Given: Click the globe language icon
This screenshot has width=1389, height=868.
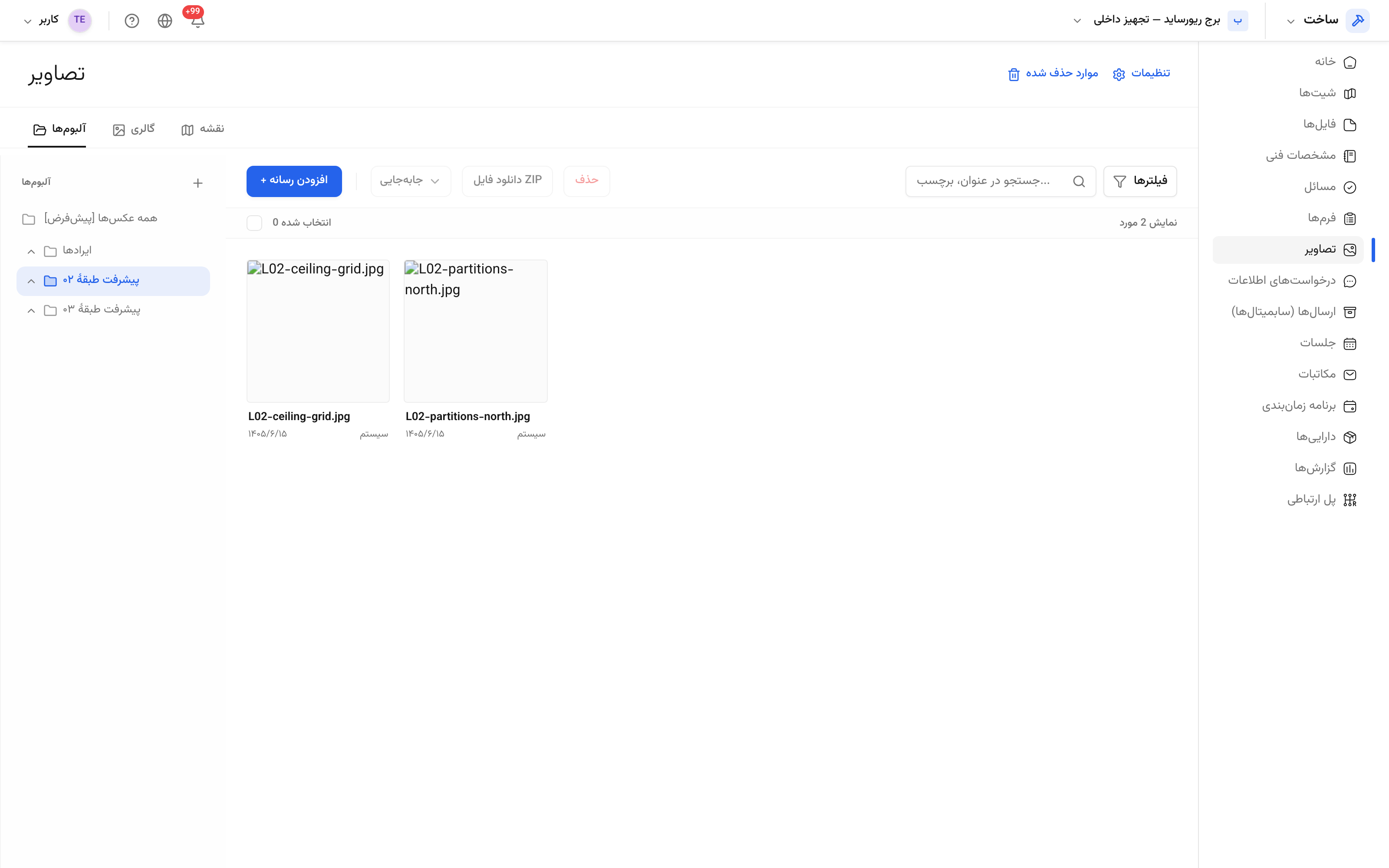Looking at the screenshot, I should pos(165,21).
